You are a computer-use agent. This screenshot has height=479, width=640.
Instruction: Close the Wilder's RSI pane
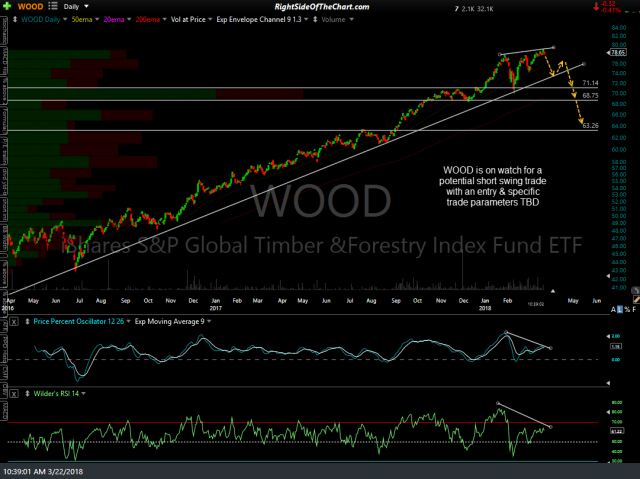tap(14, 394)
